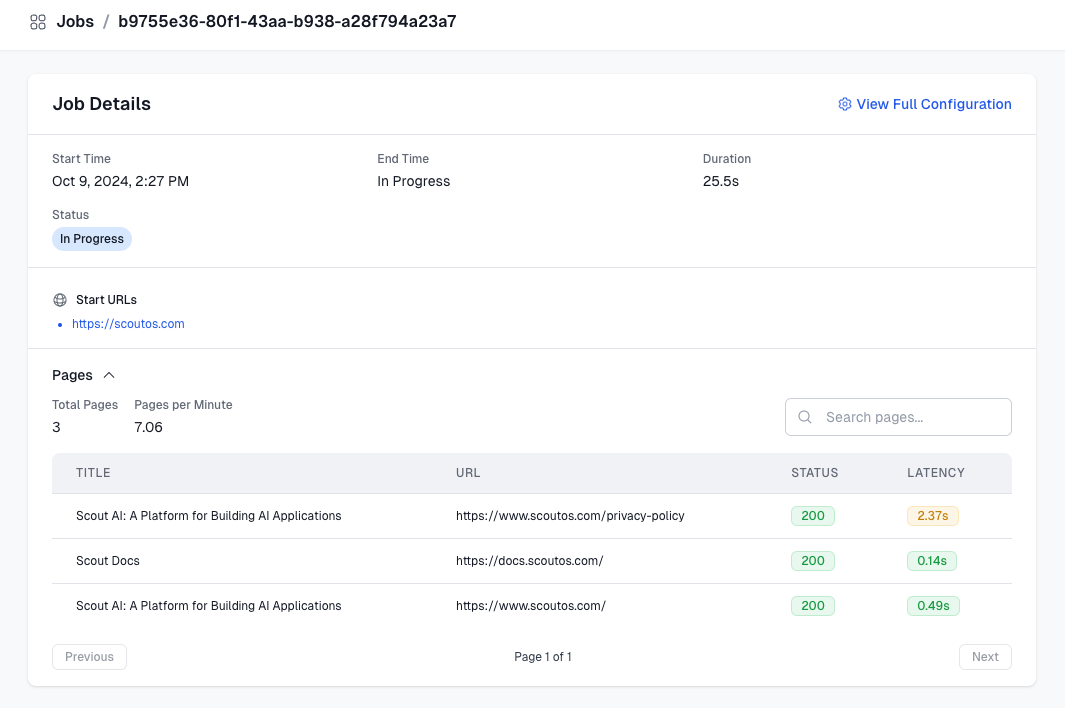Click the 200 status badge for Scout Docs
The width and height of the screenshot is (1065, 708).
813,561
